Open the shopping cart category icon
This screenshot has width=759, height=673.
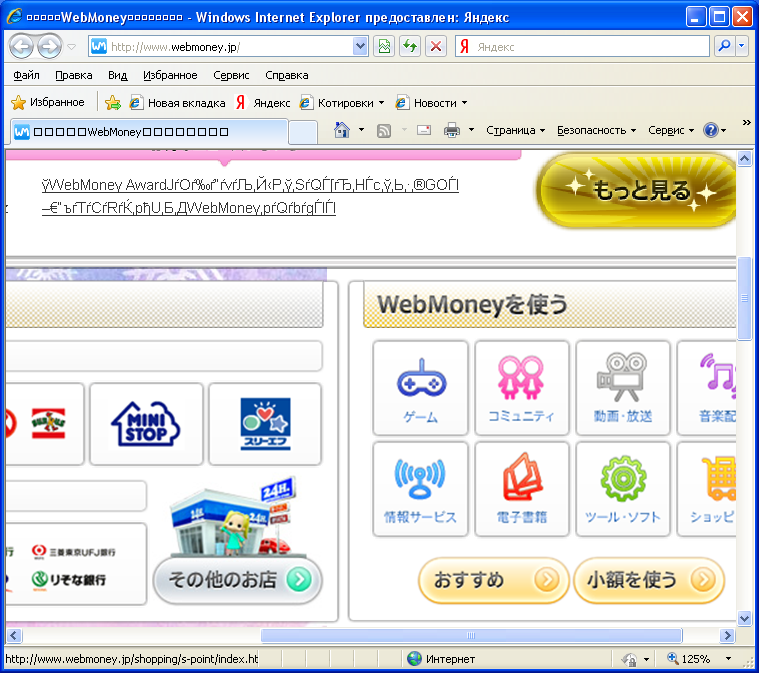click(707, 489)
